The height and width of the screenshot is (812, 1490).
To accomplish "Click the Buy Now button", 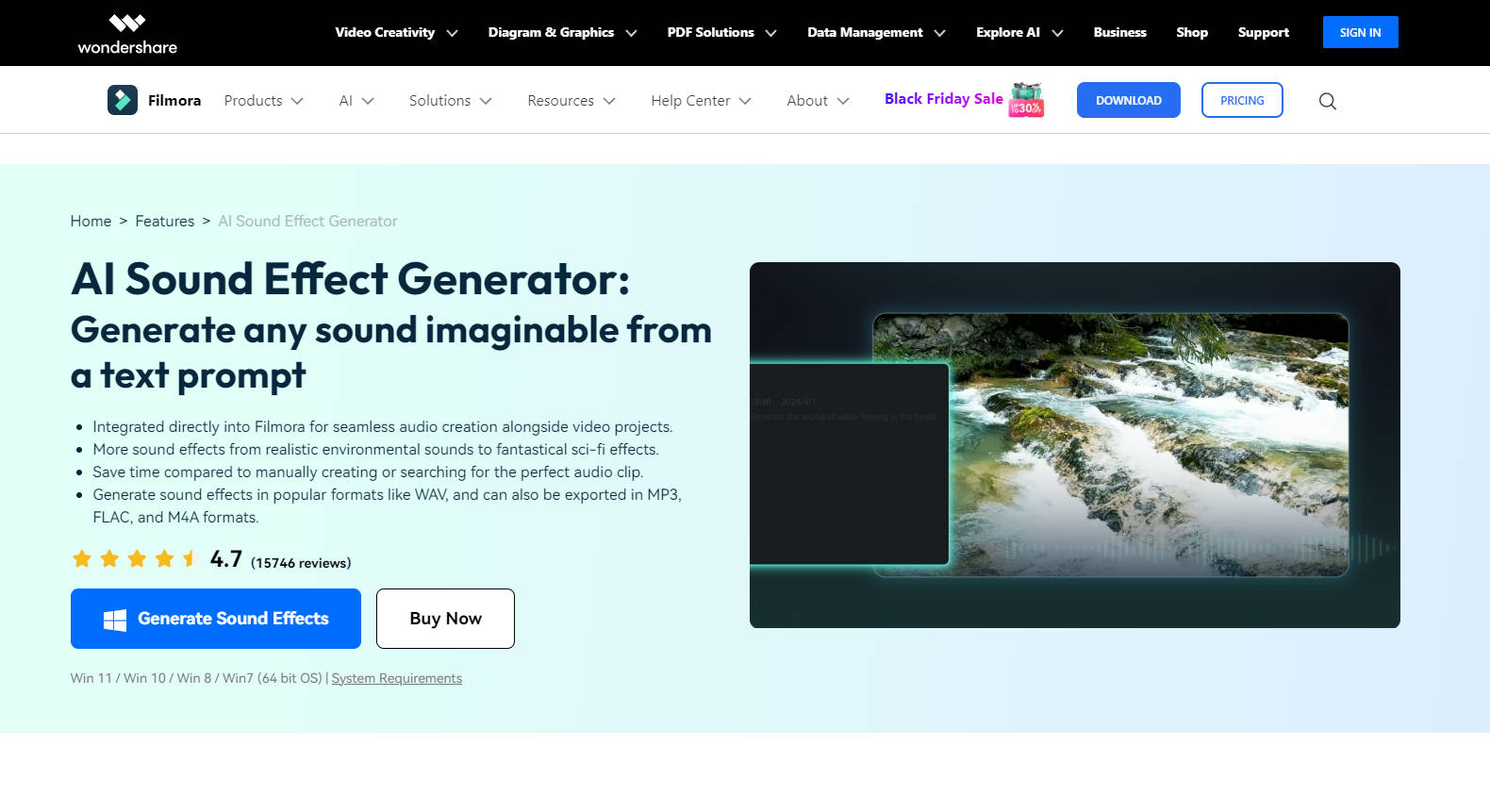I will coord(445,619).
